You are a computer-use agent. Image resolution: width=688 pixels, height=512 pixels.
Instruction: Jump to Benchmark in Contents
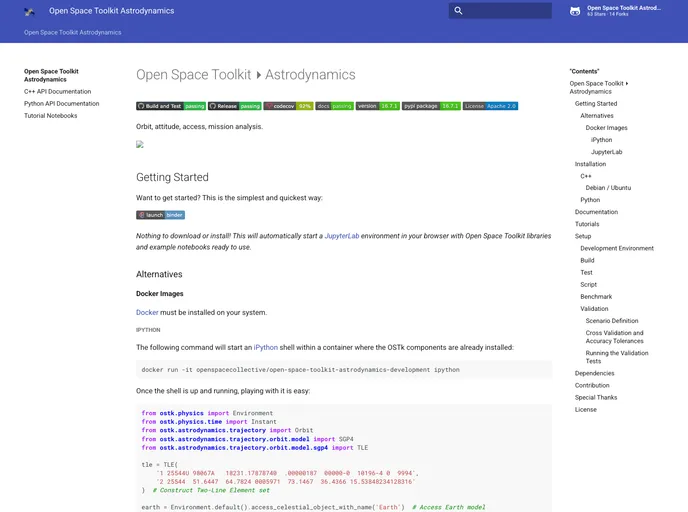tap(596, 297)
